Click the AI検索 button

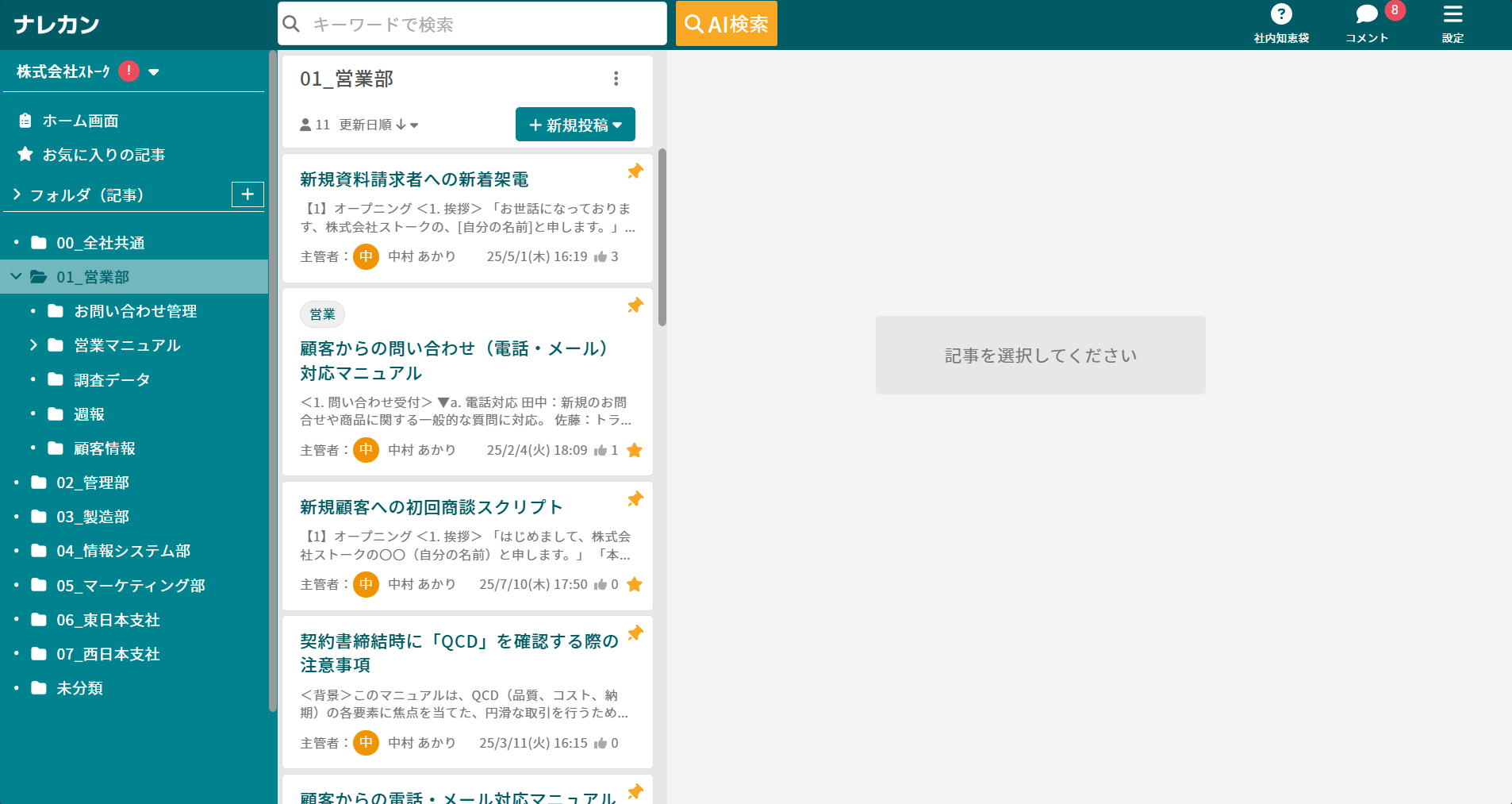click(725, 24)
